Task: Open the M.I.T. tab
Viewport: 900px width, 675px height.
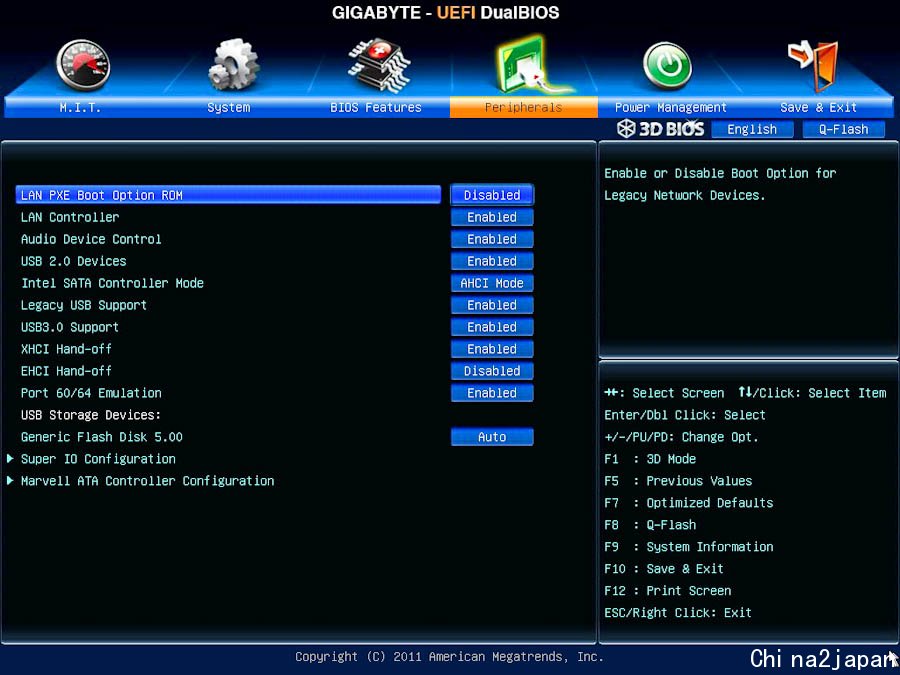Action: [80, 107]
